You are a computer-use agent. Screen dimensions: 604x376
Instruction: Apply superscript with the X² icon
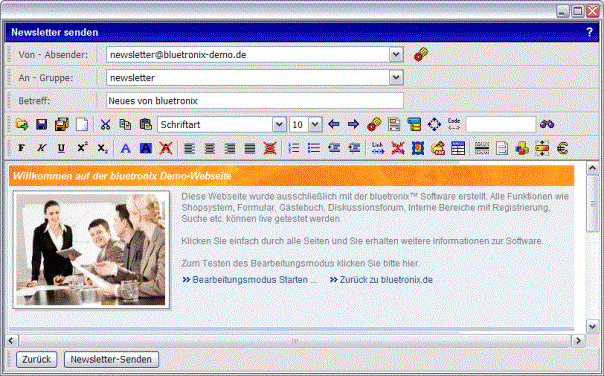click(x=82, y=147)
